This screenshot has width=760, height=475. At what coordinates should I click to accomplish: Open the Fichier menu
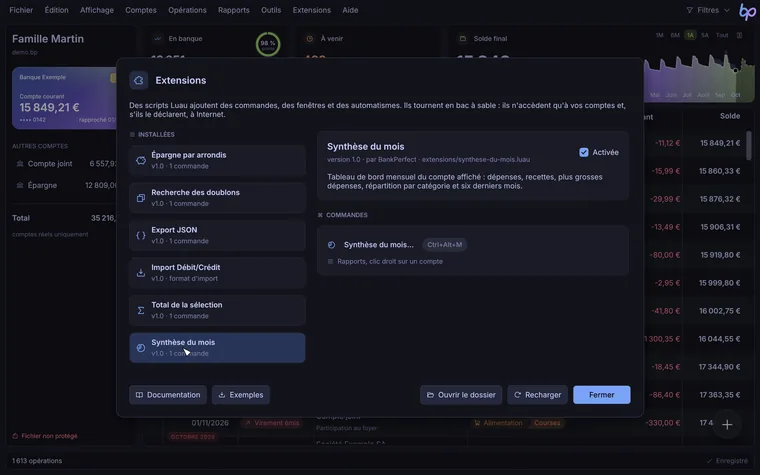(x=21, y=10)
